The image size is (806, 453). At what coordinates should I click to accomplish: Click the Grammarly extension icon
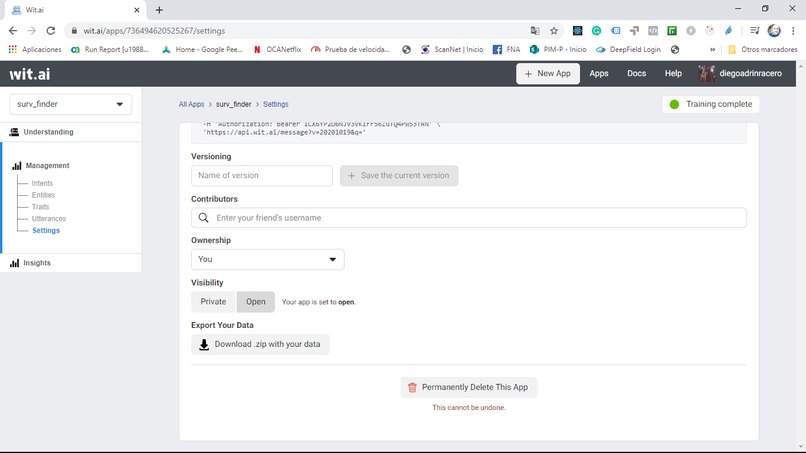[596, 31]
